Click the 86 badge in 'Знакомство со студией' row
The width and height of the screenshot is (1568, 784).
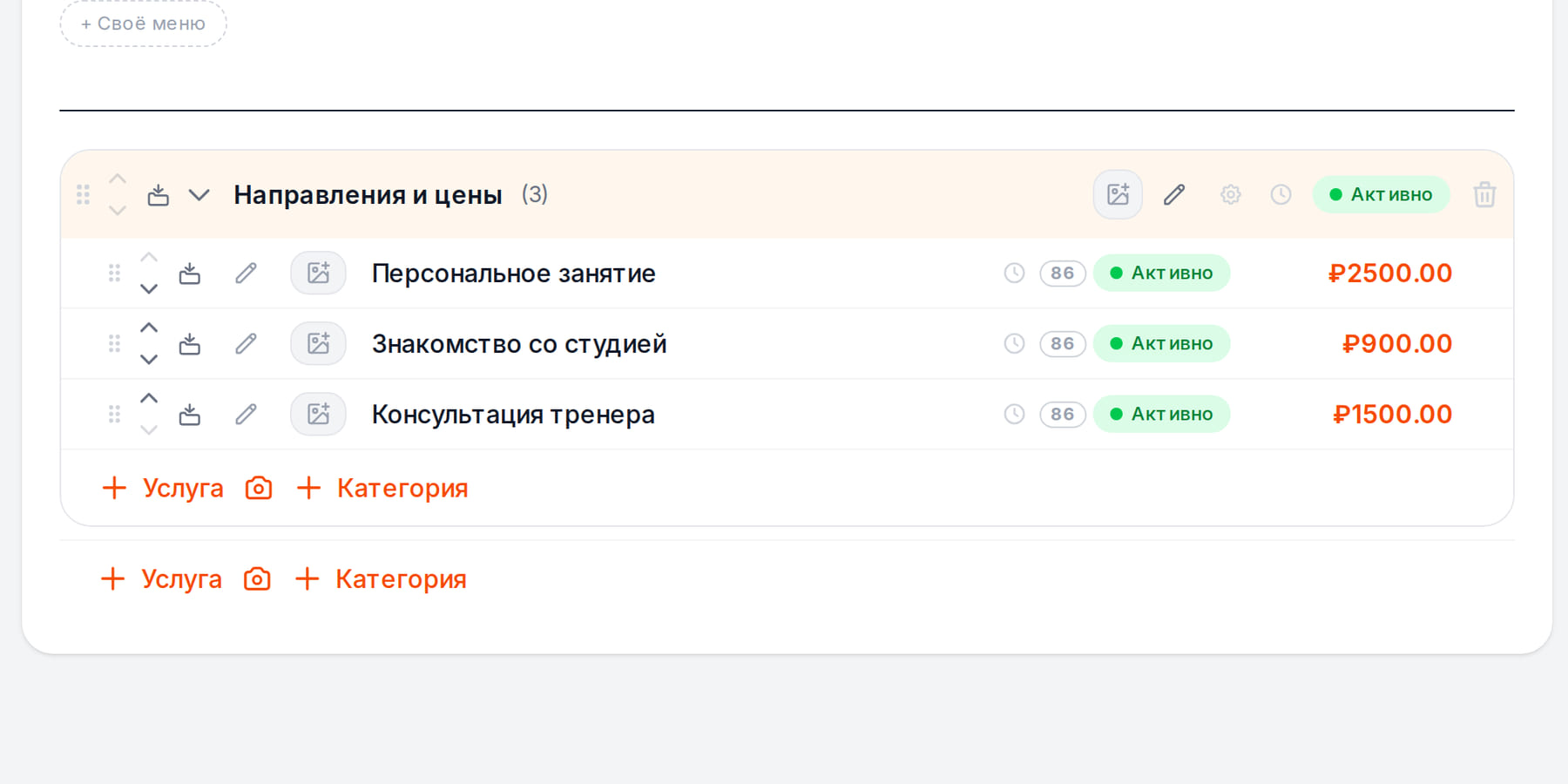[1062, 343]
